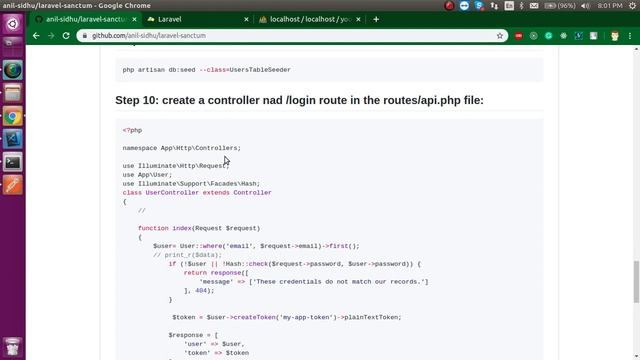Click 'function index(Request $request)' line
Viewport: 640px width, 360px height.
point(199,228)
